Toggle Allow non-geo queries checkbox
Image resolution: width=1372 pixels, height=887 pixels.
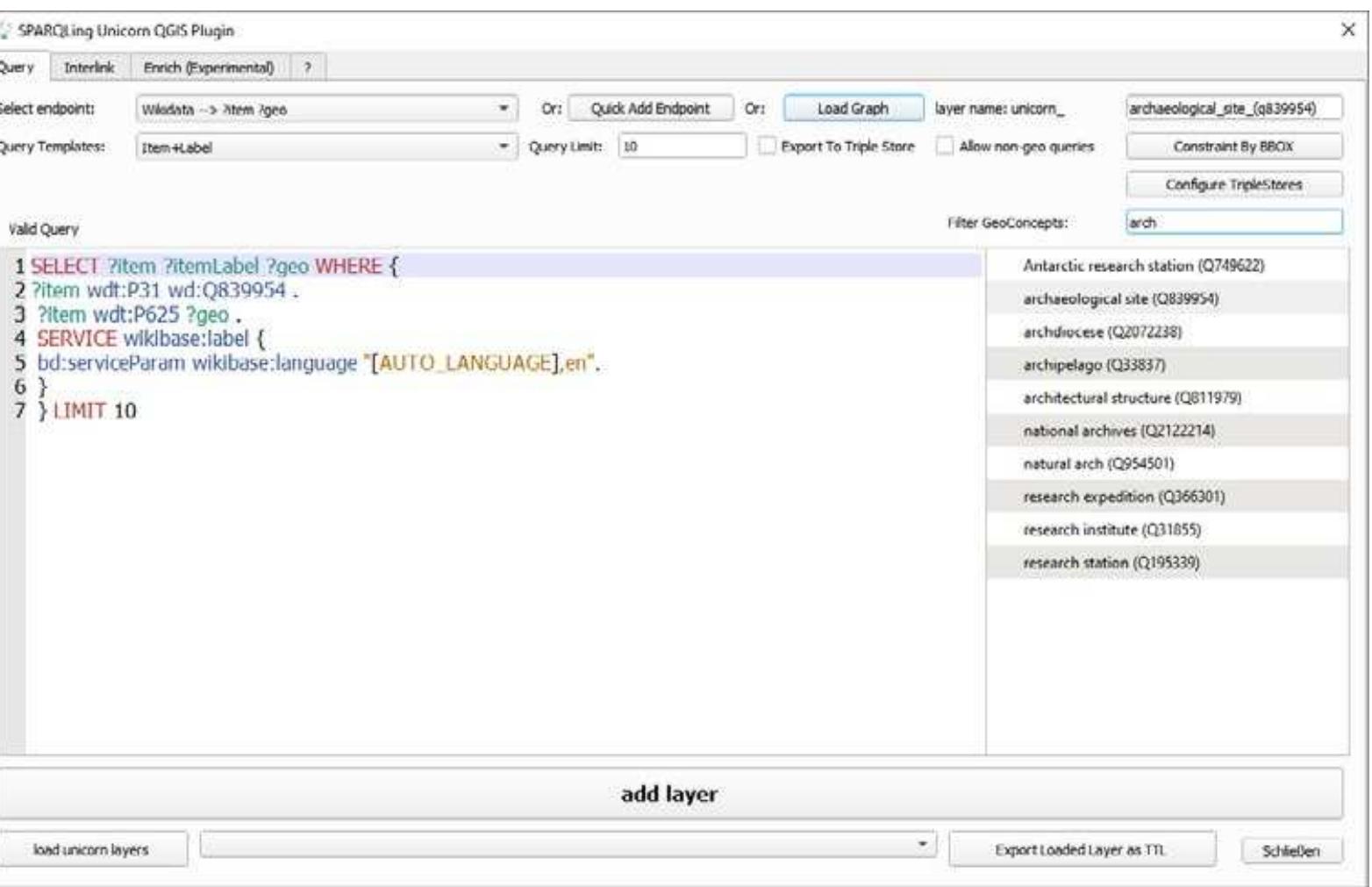(945, 147)
